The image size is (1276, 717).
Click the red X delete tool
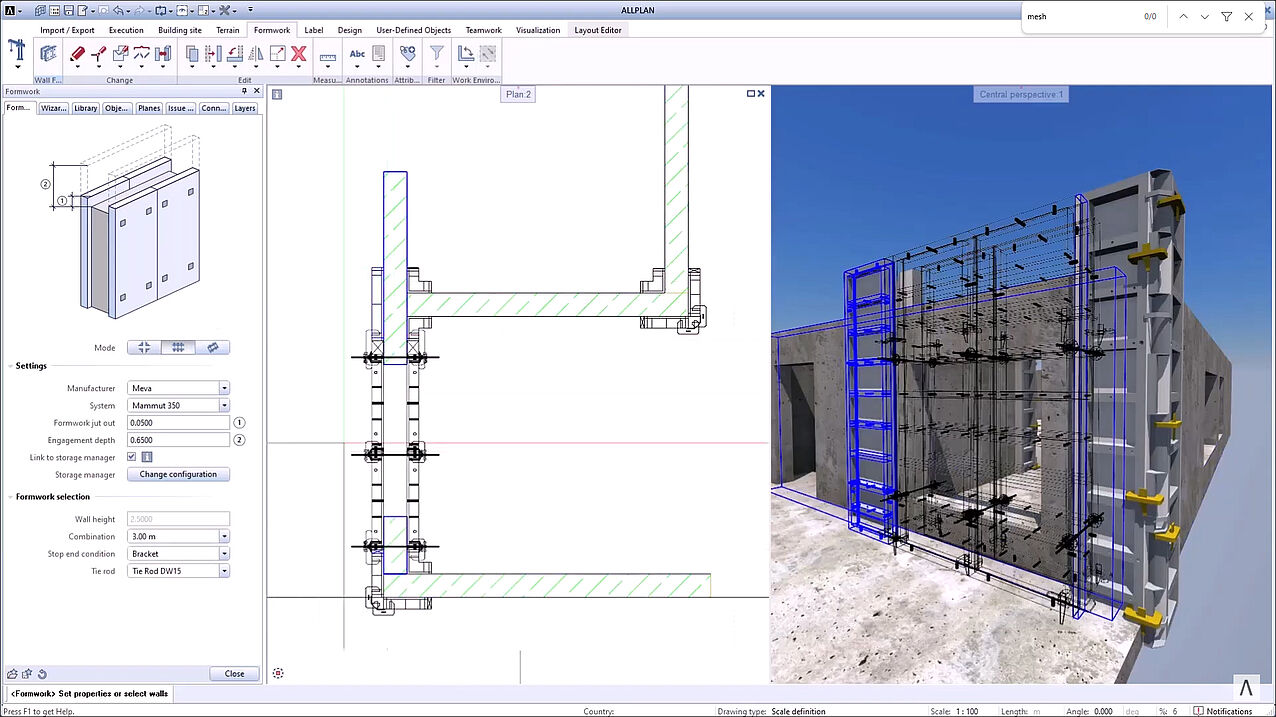click(x=298, y=54)
